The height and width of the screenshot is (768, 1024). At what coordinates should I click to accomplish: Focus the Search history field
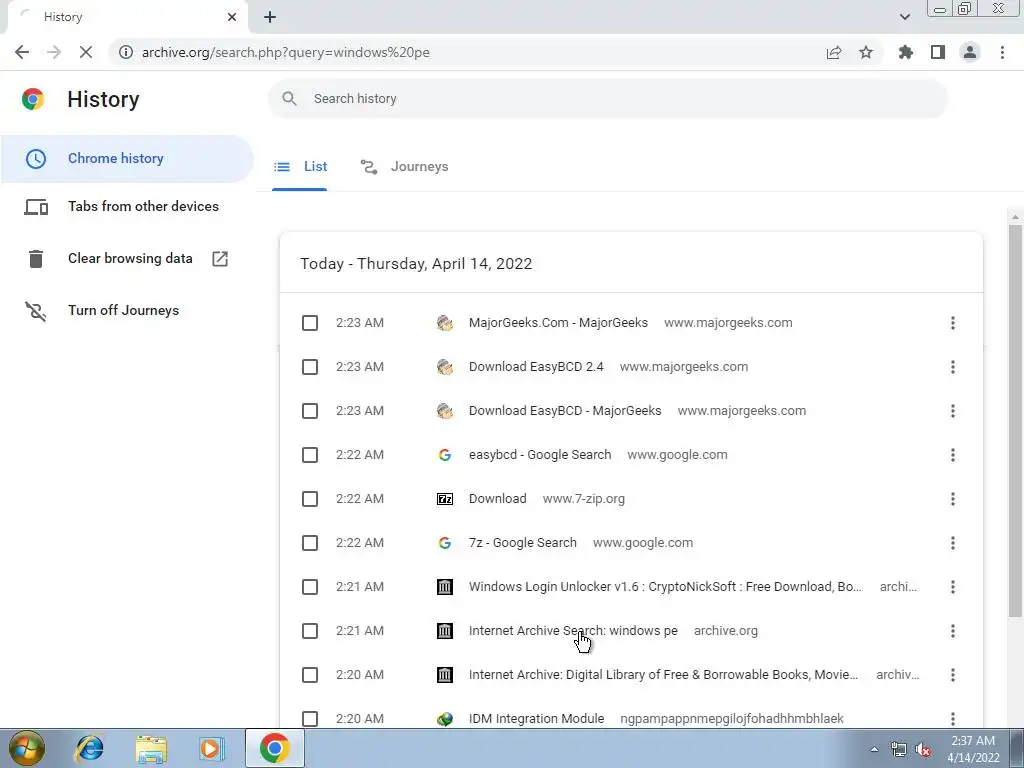click(607, 99)
